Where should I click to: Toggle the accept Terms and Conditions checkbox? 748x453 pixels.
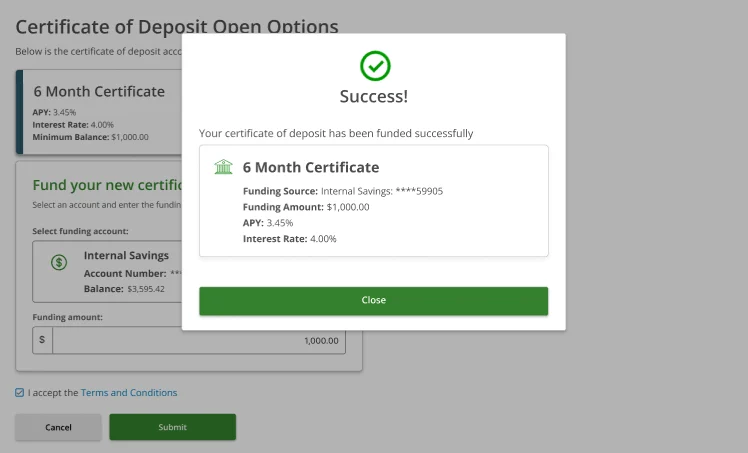tap(20, 392)
